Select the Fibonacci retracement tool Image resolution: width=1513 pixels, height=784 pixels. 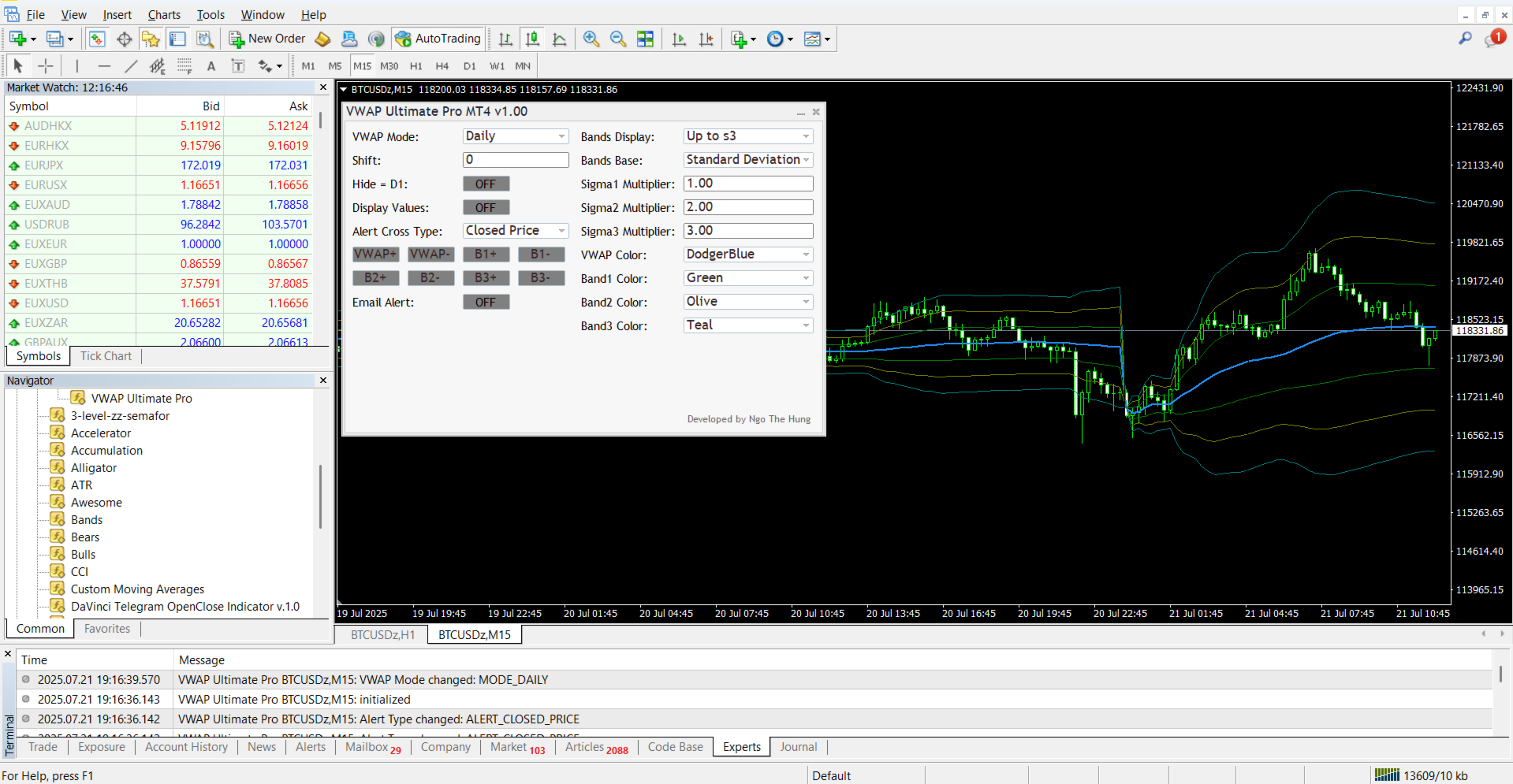[184, 66]
